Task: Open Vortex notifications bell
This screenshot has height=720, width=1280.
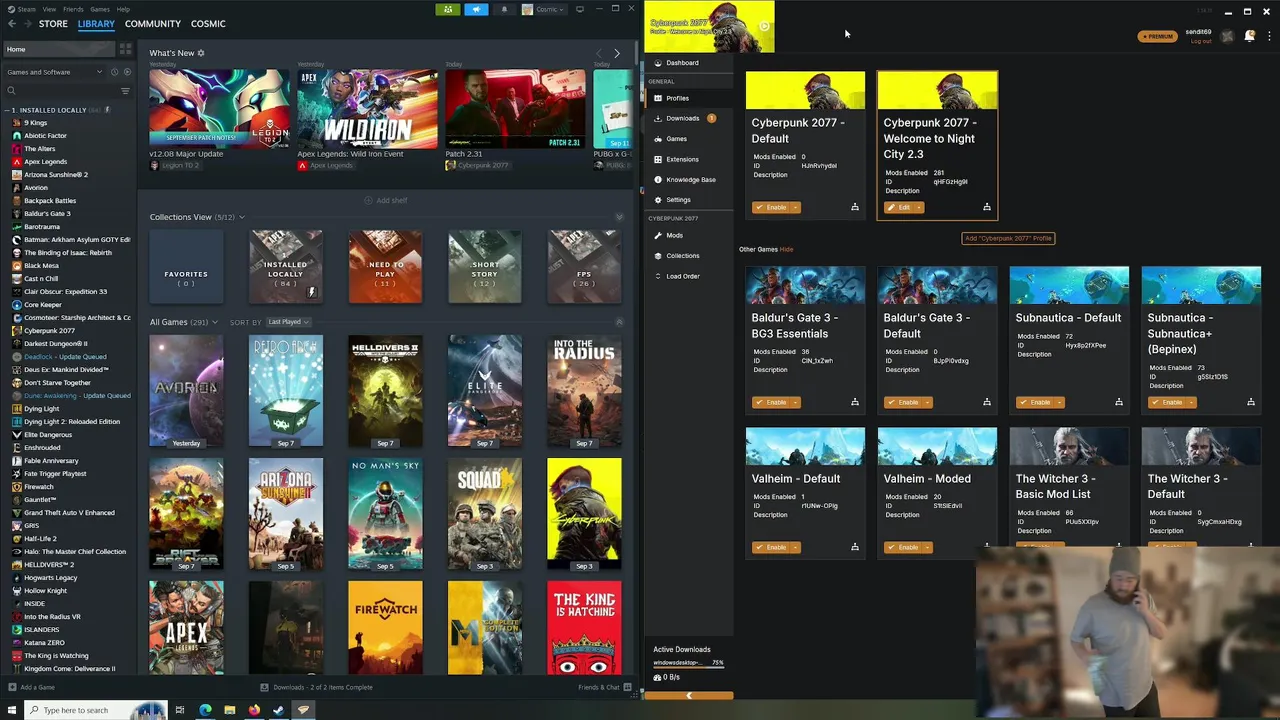Action: [1250, 36]
